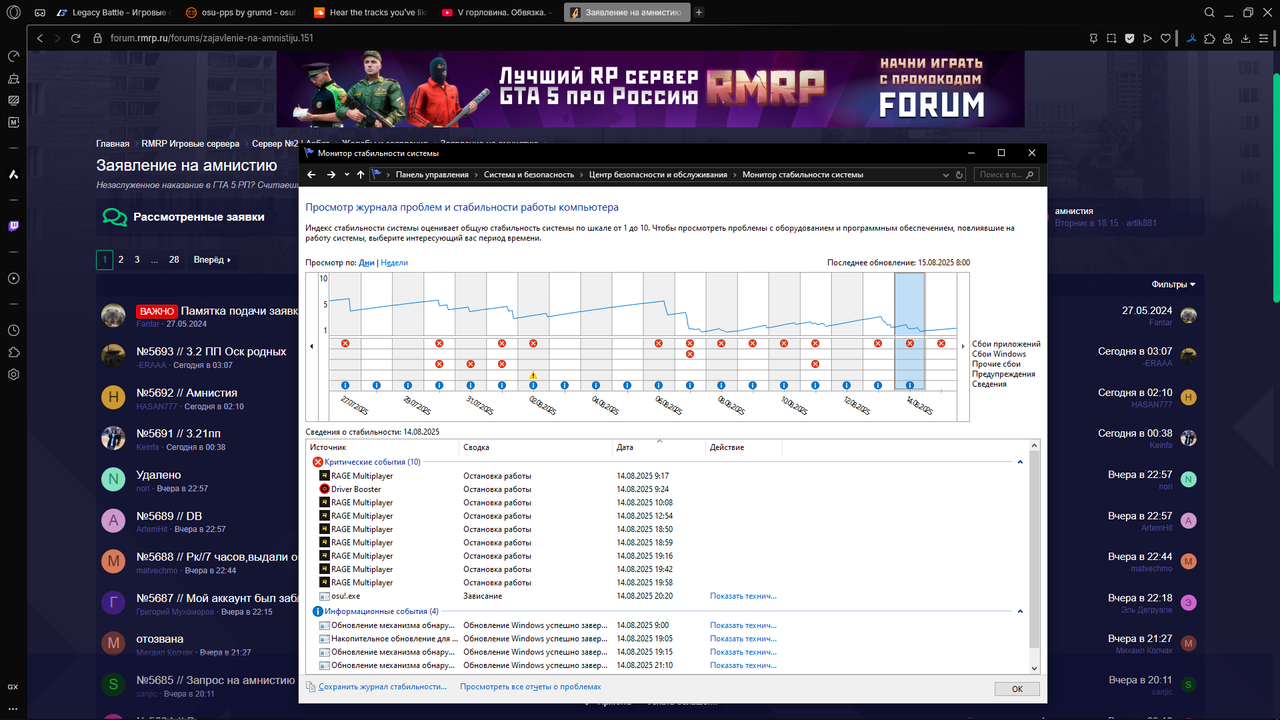Collapse the Critical events group
This screenshot has width=1280, height=720.
click(1020, 462)
